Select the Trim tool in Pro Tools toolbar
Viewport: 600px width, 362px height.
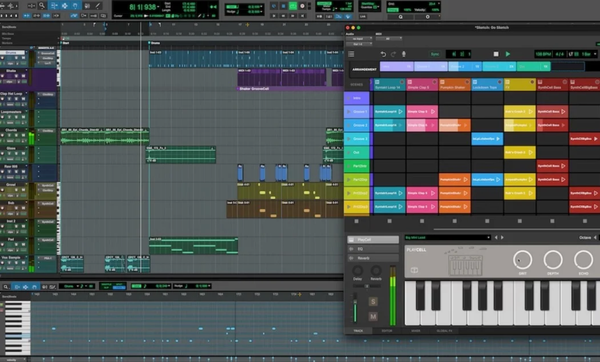[x=54, y=6]
